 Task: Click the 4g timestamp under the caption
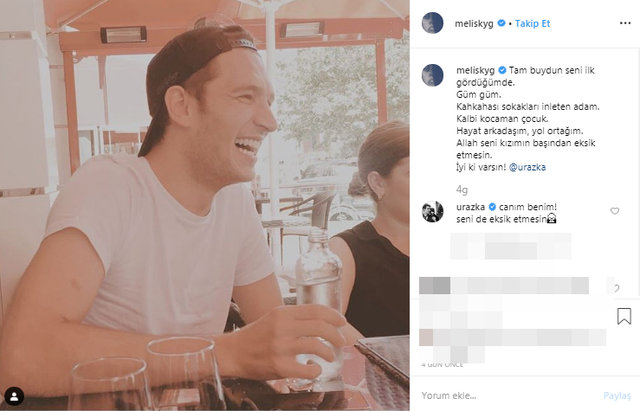coord(462,190)
